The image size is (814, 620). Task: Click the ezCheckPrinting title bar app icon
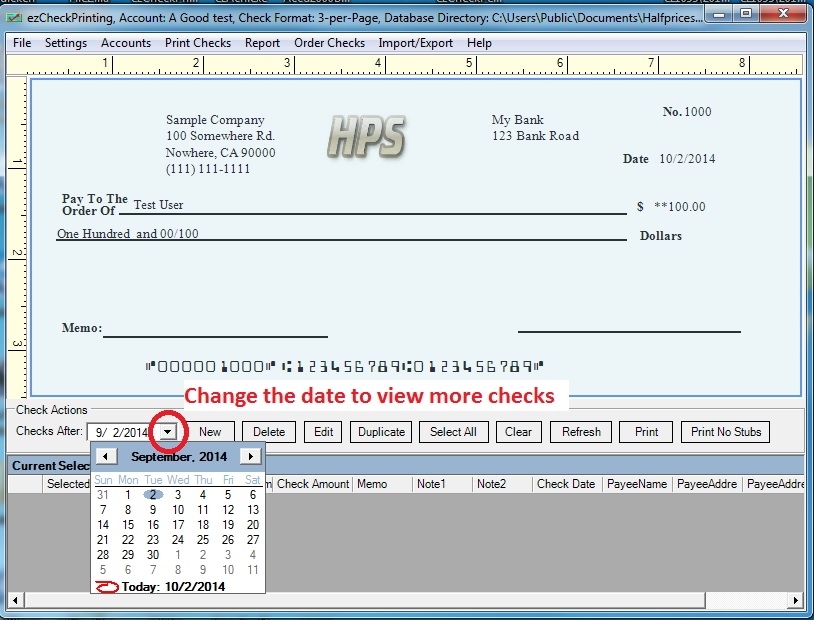coord(14,15)
